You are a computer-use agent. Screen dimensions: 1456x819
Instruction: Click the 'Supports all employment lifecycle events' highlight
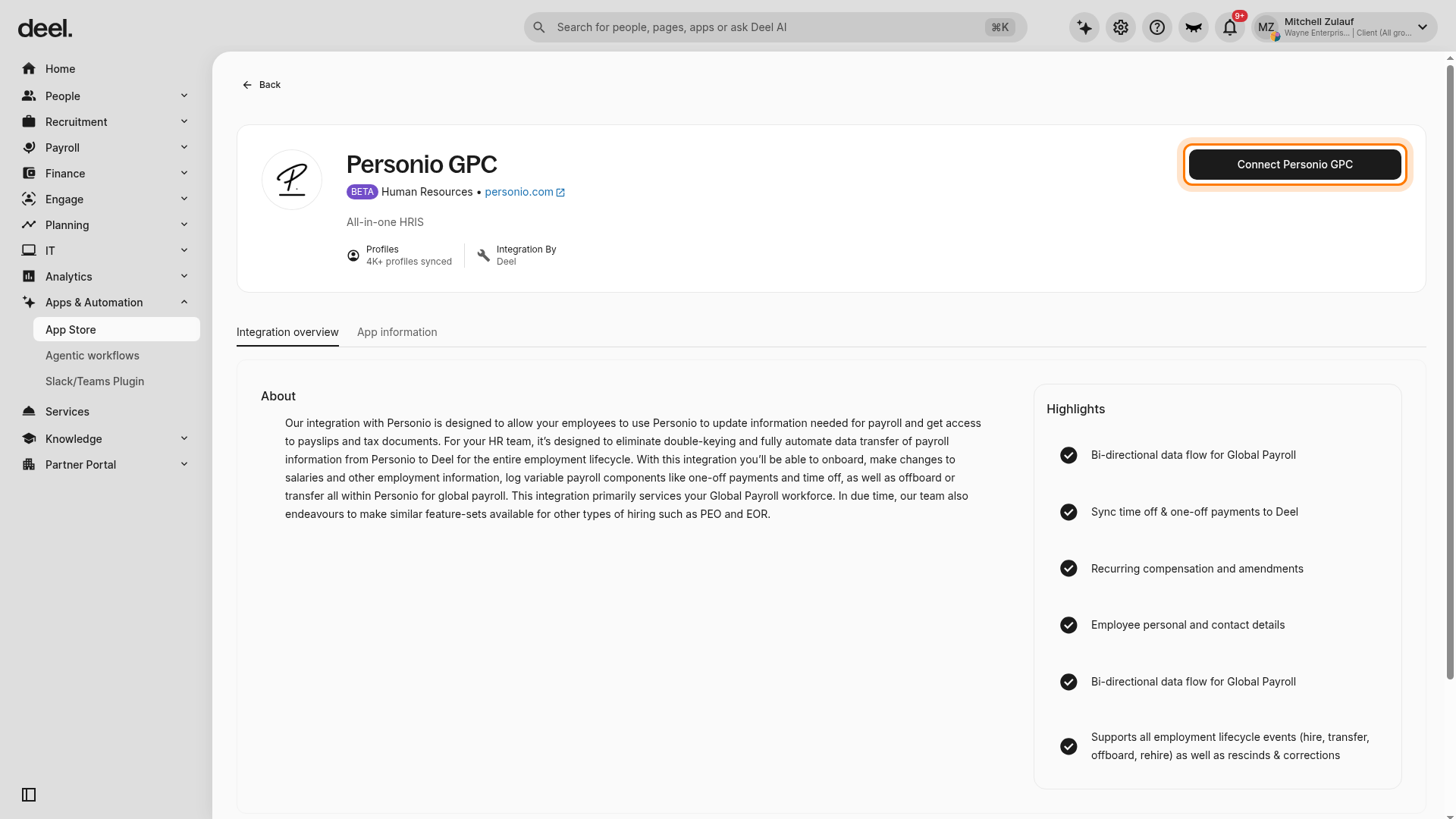click(1230, 746)
